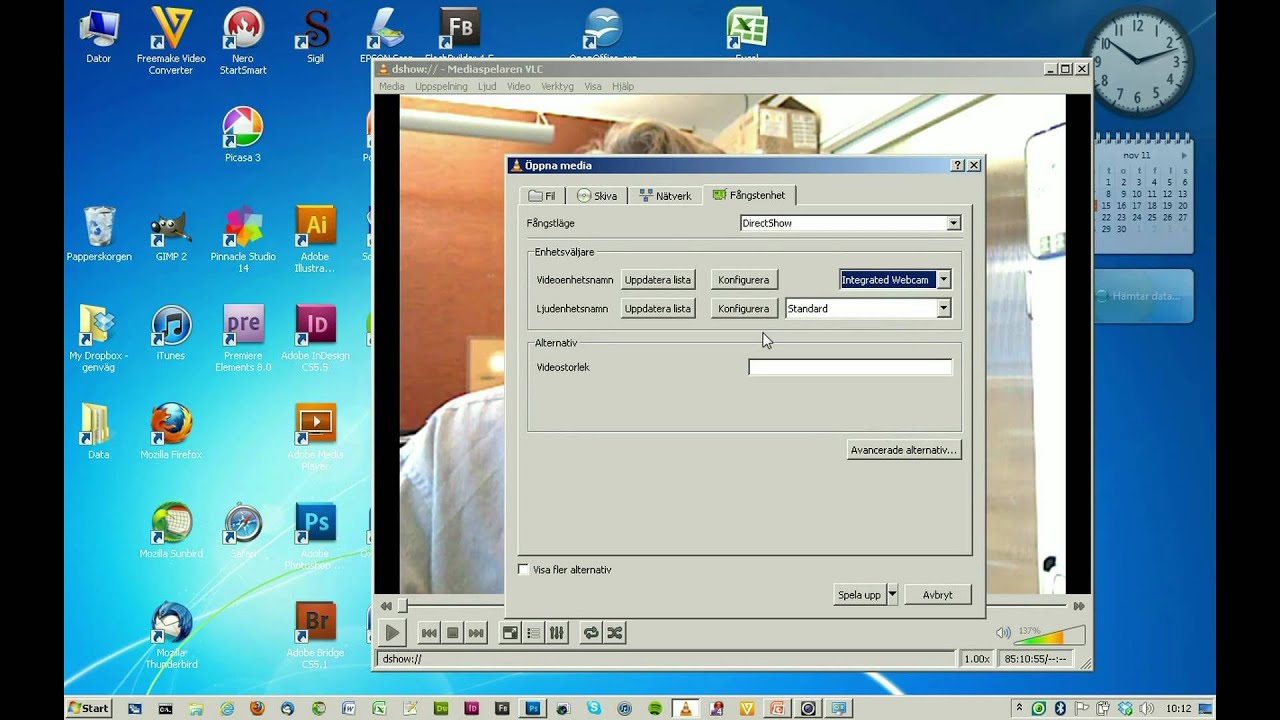Image resolution: width=1280 pixels, height=720 pixels.
Task: Toggle shuffle in VLC
Action: coord(615,632)
